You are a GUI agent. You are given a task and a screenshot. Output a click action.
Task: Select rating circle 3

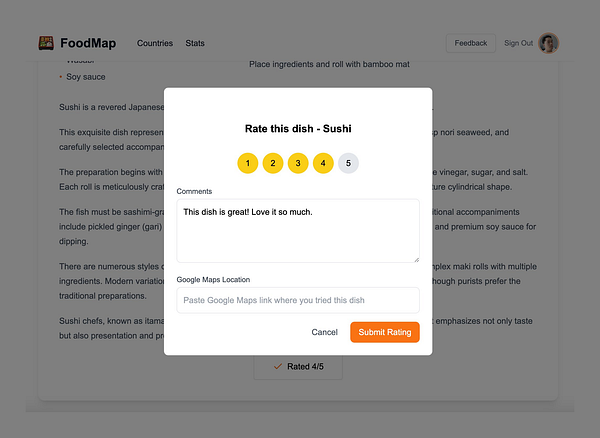tap(298, 163)
